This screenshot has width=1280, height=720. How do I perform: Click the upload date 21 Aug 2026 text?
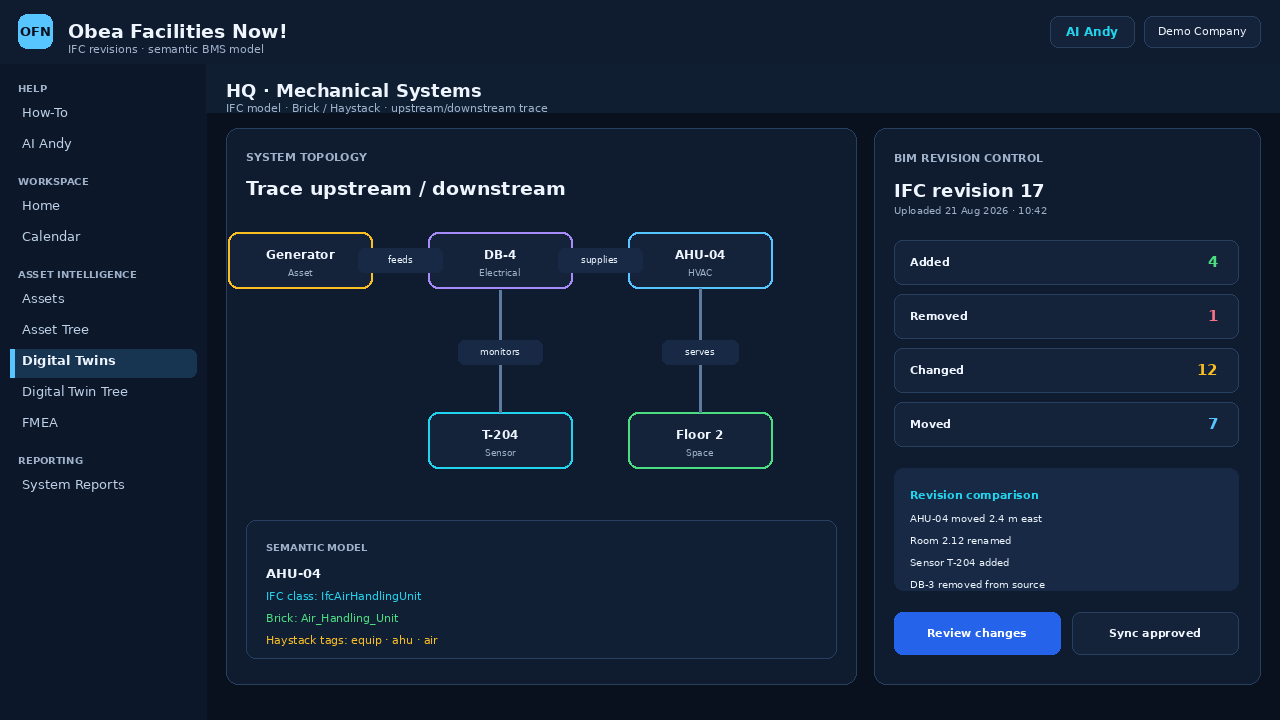[x=970, y=211]
